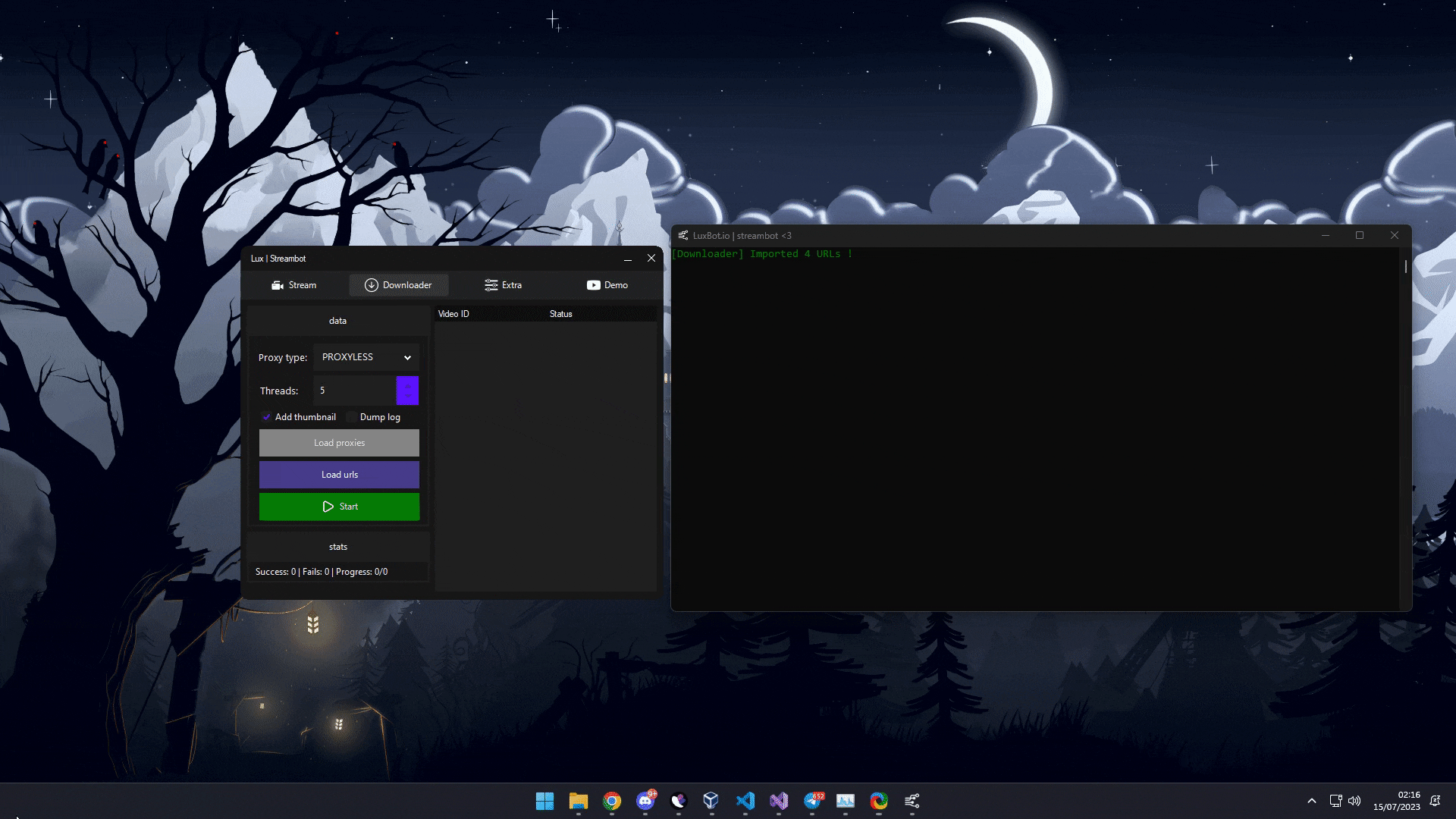Viewport: 1456px width, 819px height.
Task: Select the Downloader tab
Action: point(398,285)
